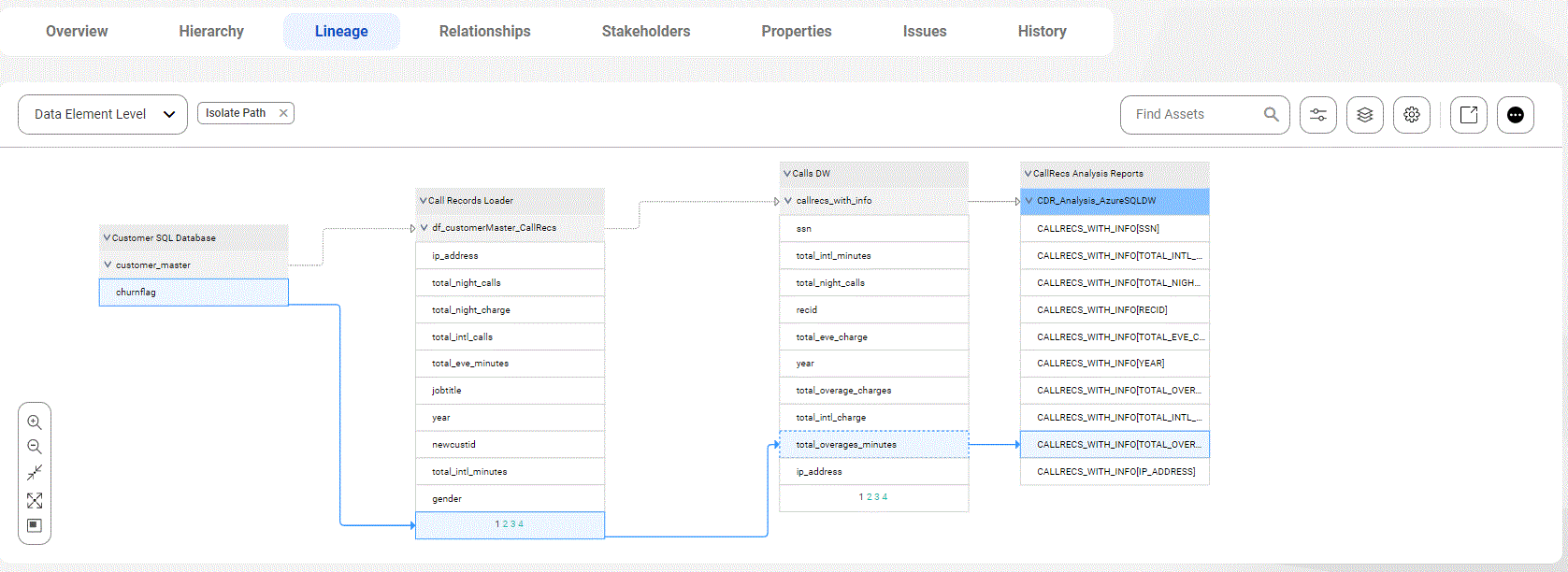Remove the Isolate Path filter chip

[x=283, y=113]
